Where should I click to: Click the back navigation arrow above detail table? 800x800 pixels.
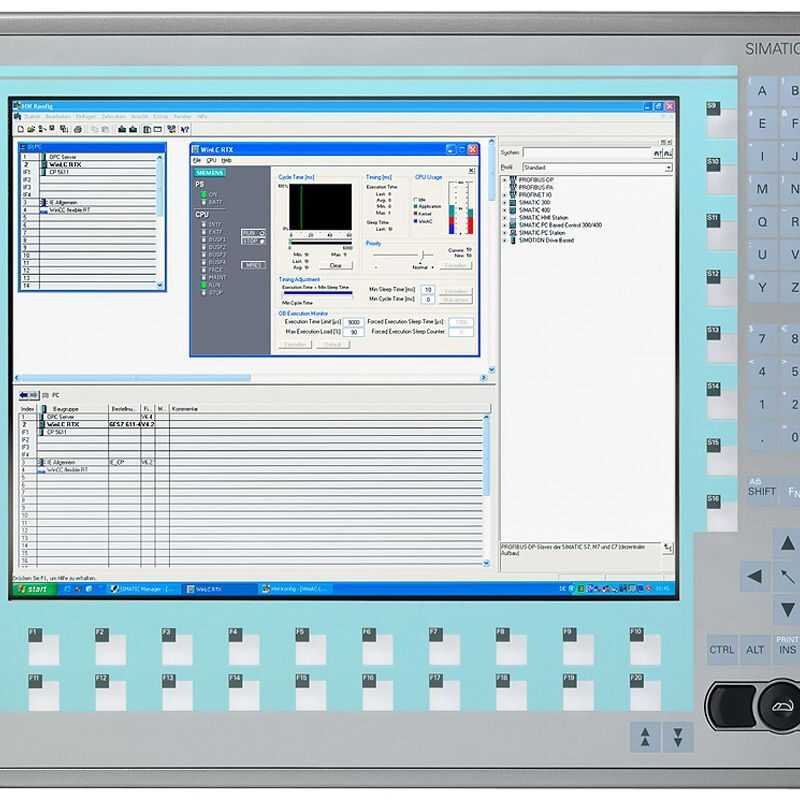[29, 395]
